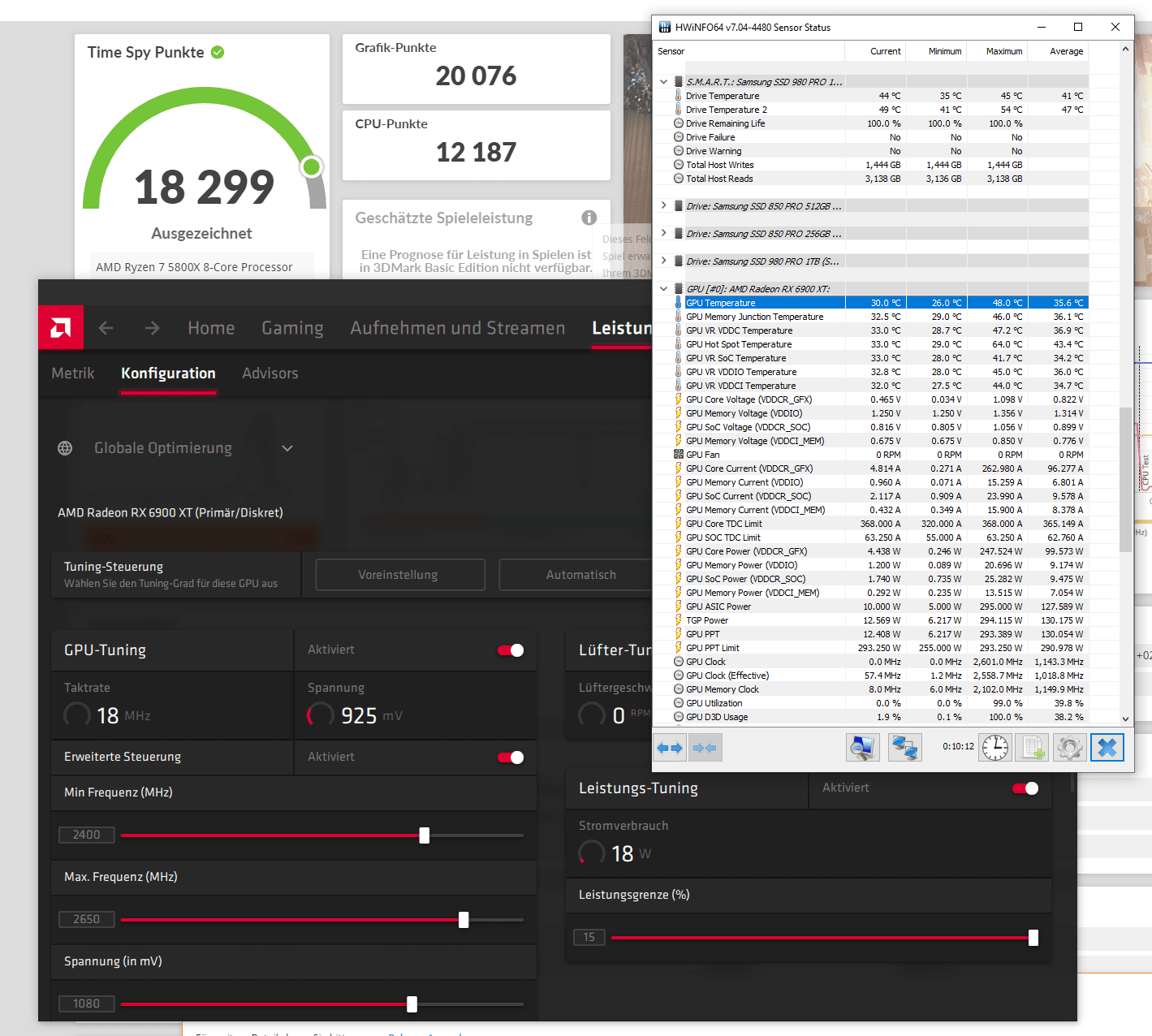Viewport: 1152px width, 1036px height.
Task: Collapse GPU [#0] AMD Radeon RX 6900 XT group
Action: pos(664,289)
